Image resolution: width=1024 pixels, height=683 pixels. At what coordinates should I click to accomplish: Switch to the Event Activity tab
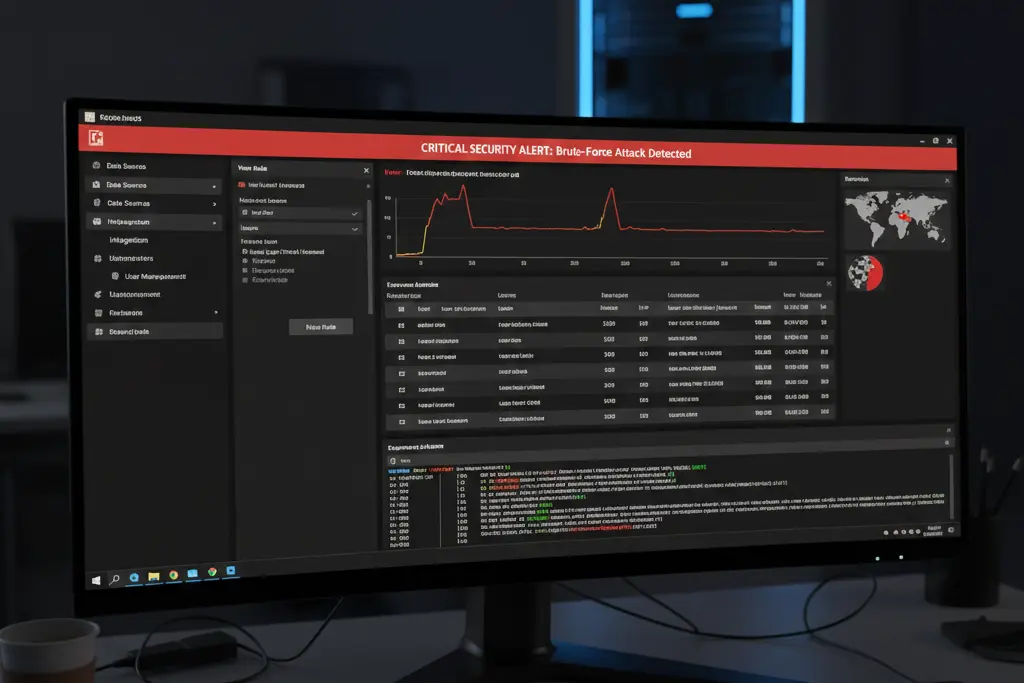click(415, 284)
